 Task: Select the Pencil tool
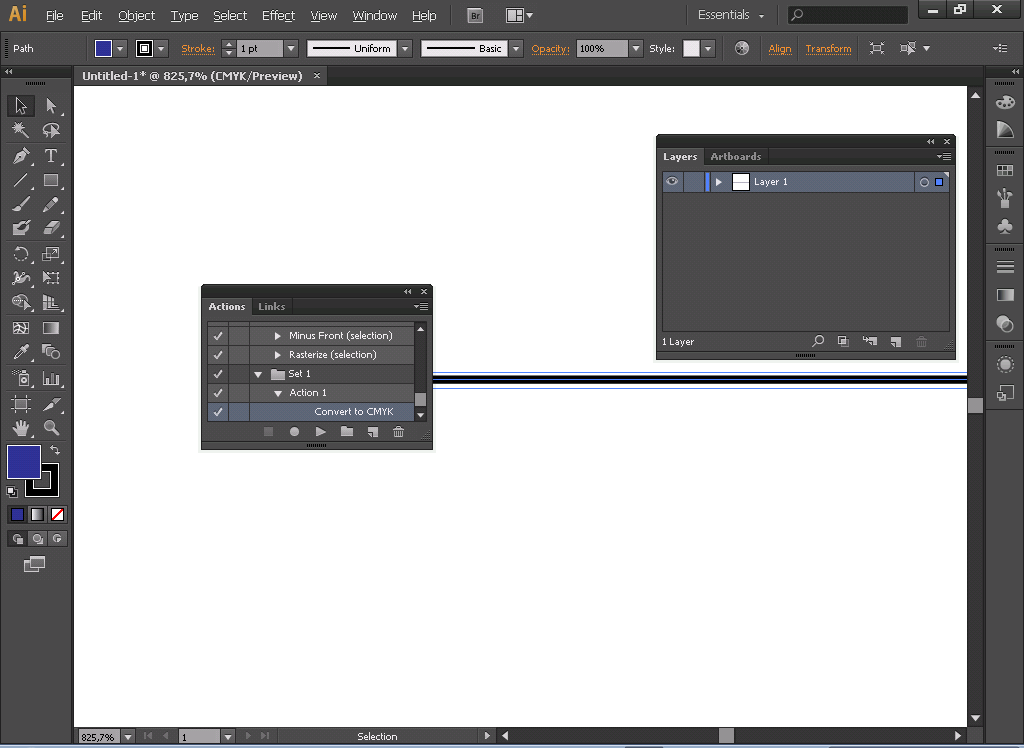pyautogui.click(x=51, y=204)
